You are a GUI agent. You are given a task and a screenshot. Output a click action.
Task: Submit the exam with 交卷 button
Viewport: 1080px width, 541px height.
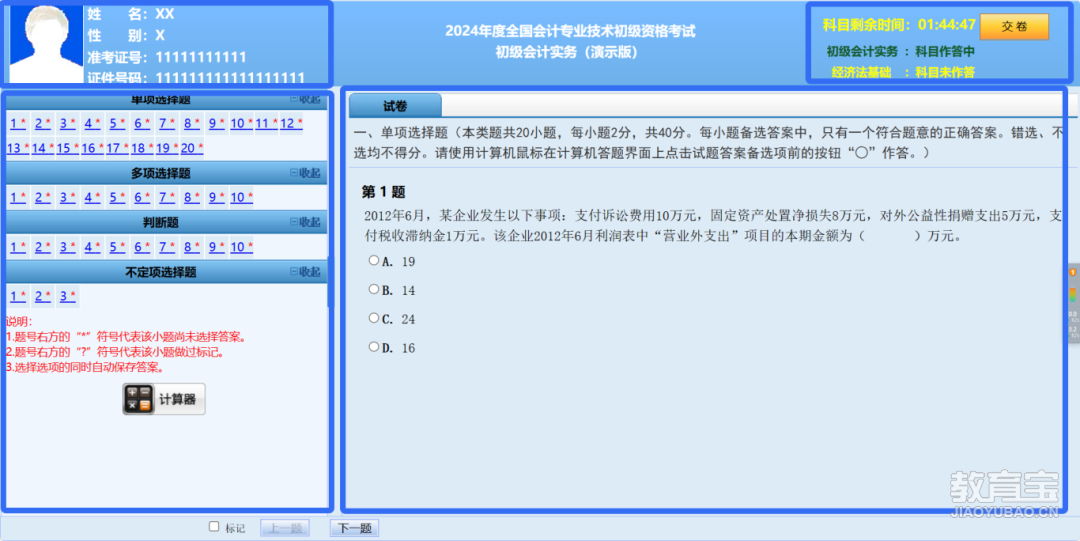tap(1015, 27)
